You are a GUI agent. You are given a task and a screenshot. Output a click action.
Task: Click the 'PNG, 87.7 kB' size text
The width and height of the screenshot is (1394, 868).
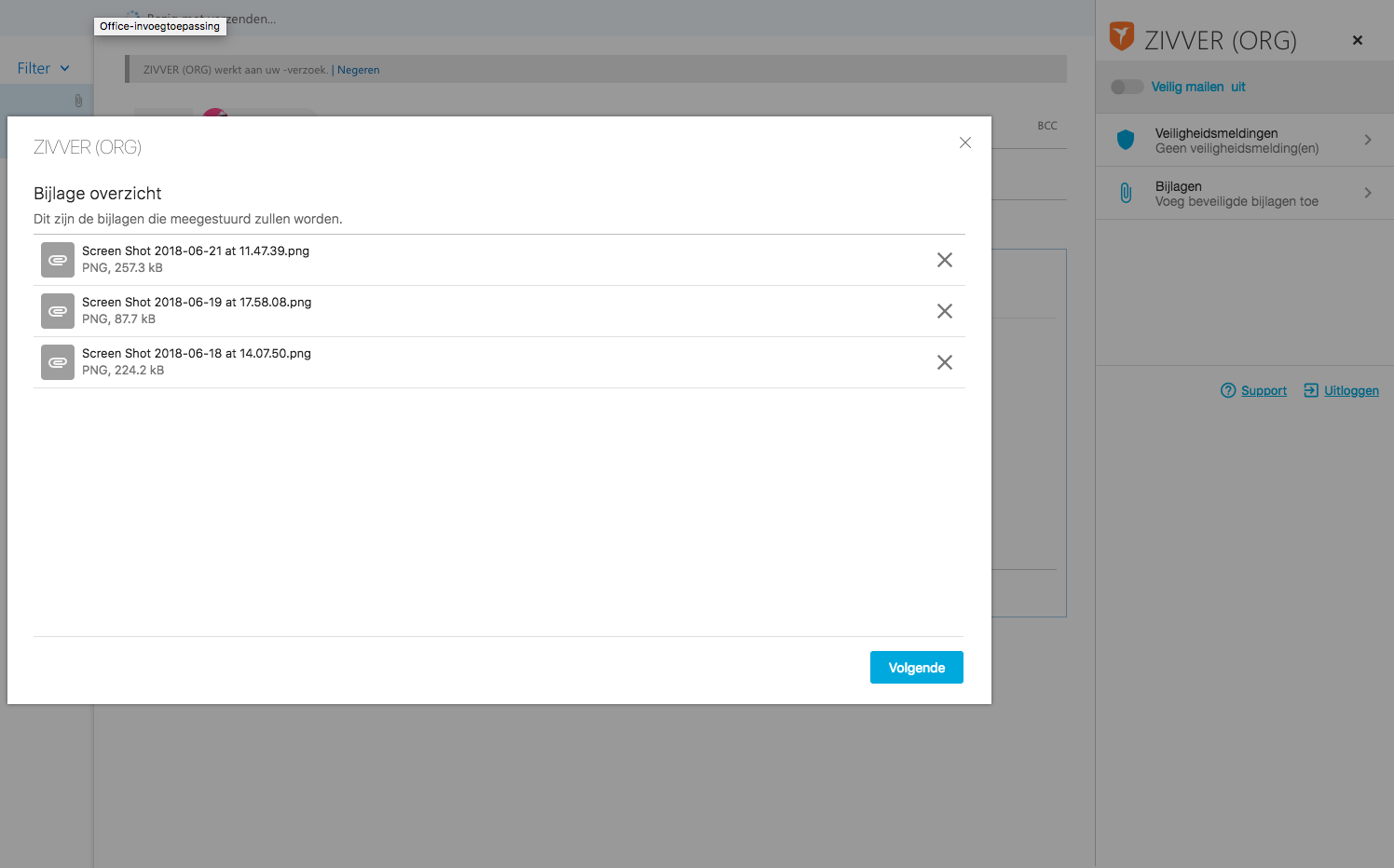(118, 319)
